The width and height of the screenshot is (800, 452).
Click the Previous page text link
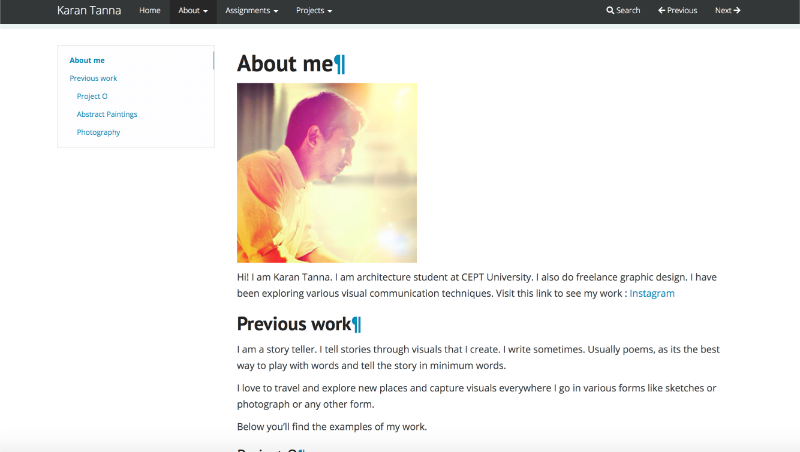682,10
